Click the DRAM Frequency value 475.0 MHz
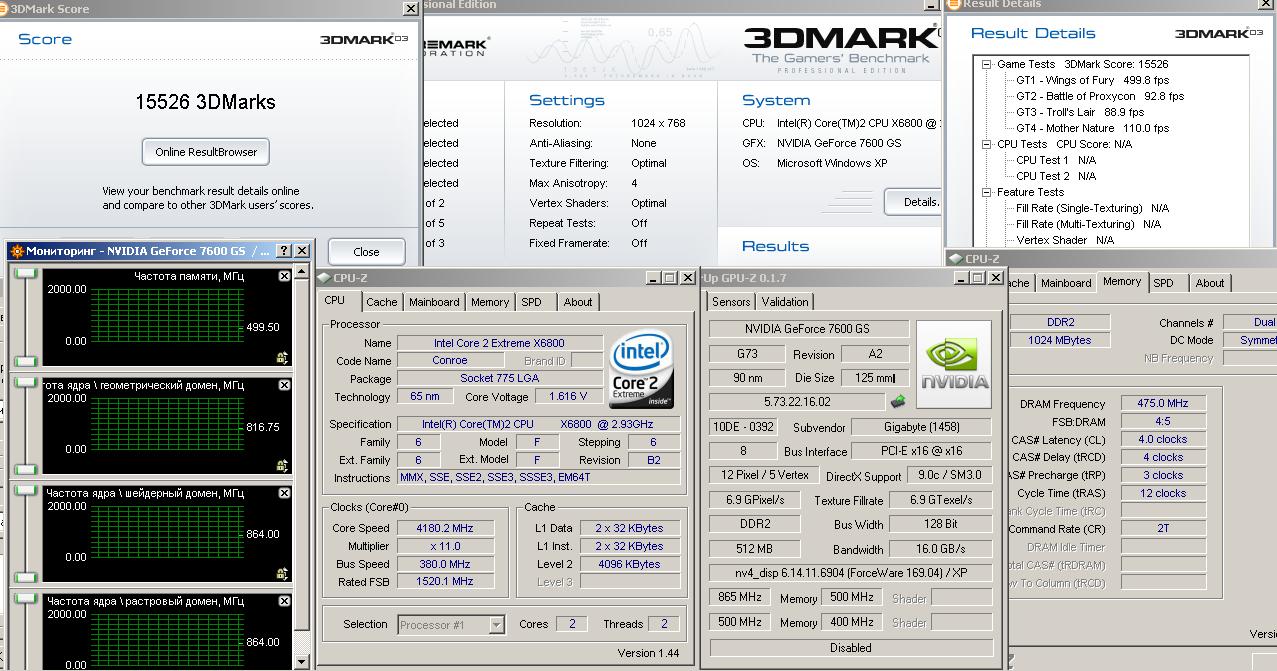 pyautogui.click(x=1163, y=404)
